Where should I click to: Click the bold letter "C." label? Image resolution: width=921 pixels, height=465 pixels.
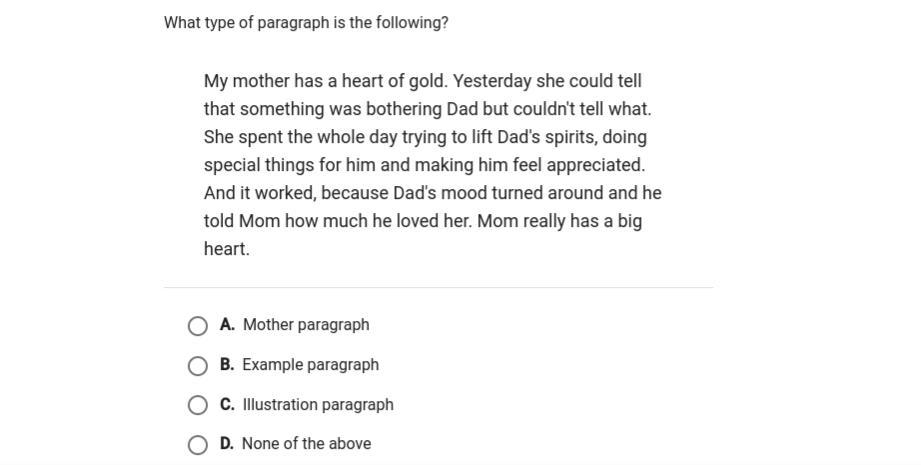tap(227, 405)
